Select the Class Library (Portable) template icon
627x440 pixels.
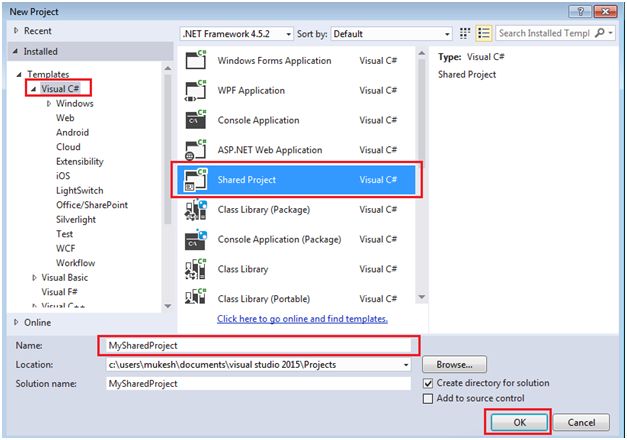click(x=196, y=298)
